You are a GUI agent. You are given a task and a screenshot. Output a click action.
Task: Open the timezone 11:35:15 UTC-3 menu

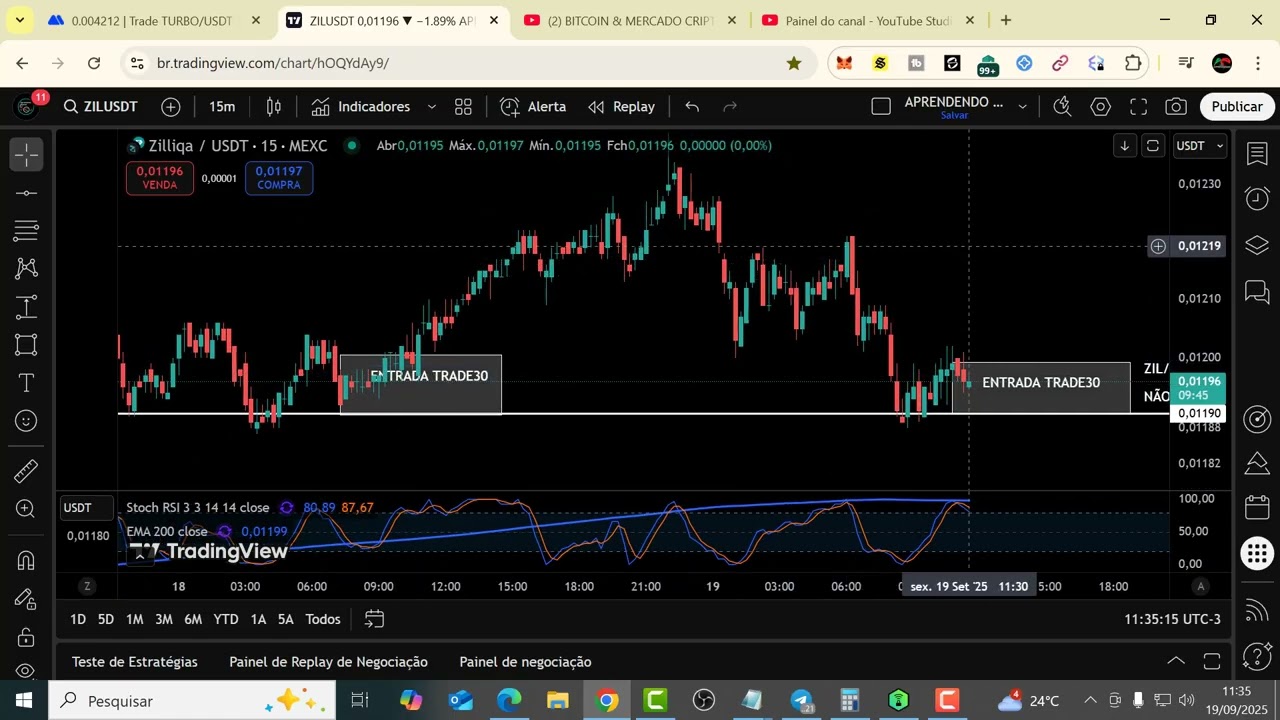[1172, 620]
